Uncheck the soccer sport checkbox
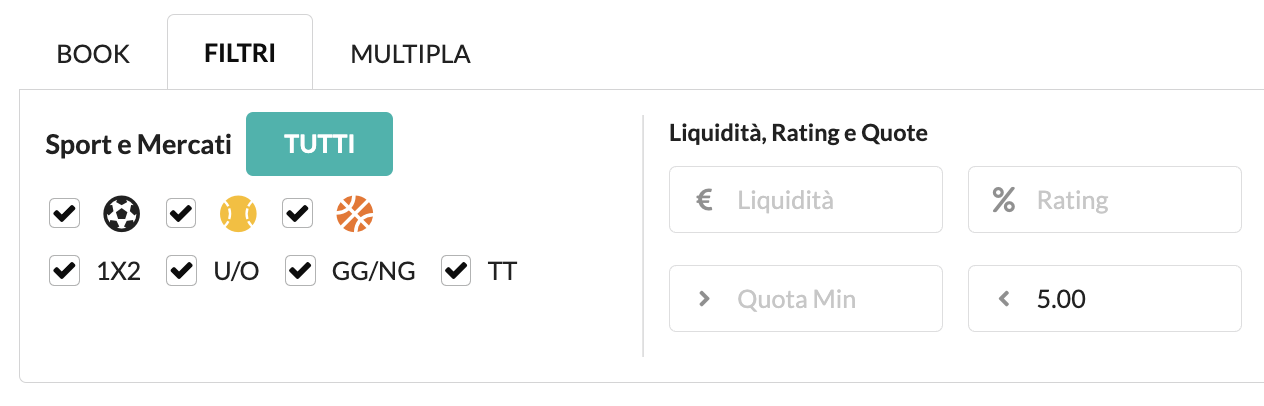Viewport: 1264px width, 406px height. (64, 213)
